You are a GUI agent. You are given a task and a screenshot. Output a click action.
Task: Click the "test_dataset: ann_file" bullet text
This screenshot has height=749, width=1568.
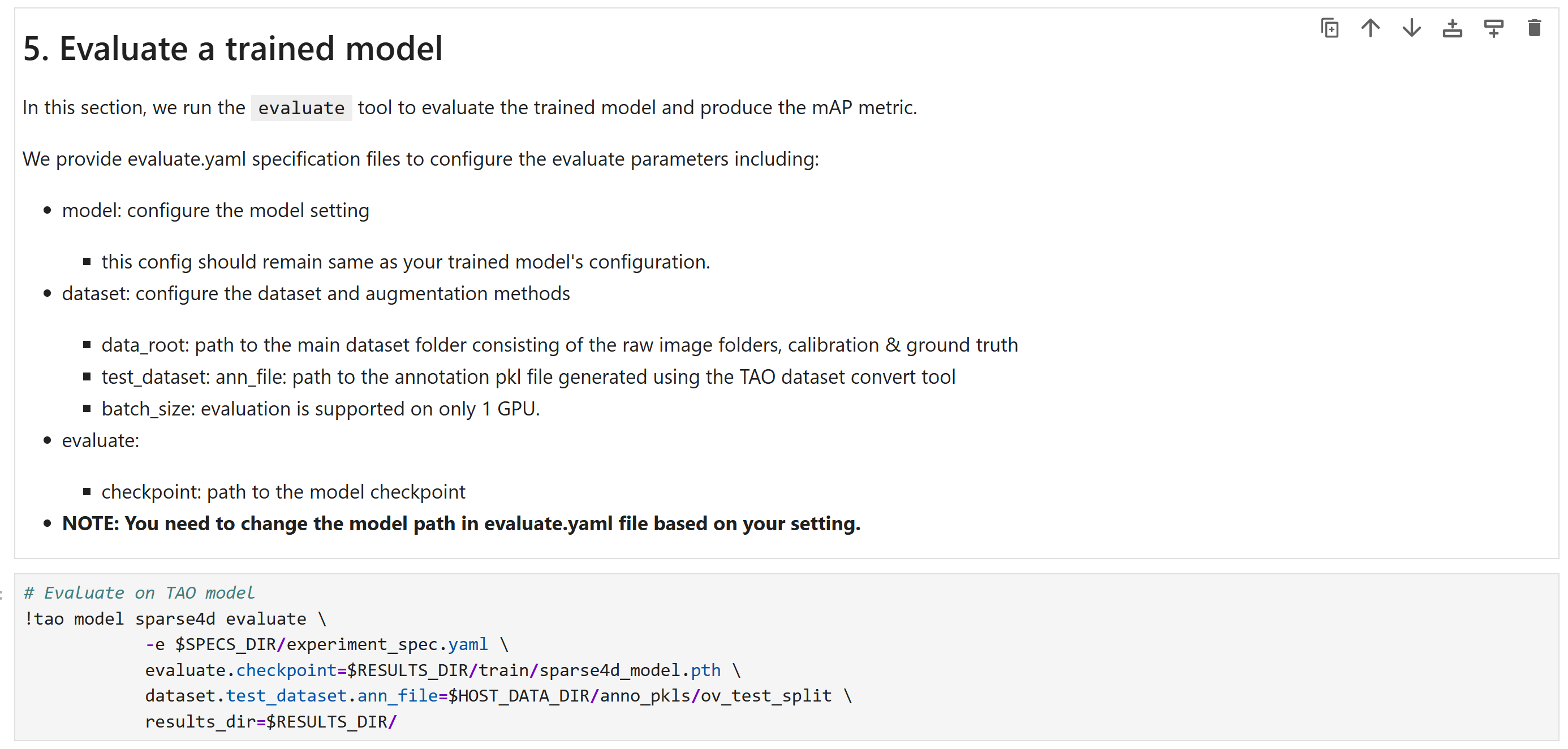point(528,377)
